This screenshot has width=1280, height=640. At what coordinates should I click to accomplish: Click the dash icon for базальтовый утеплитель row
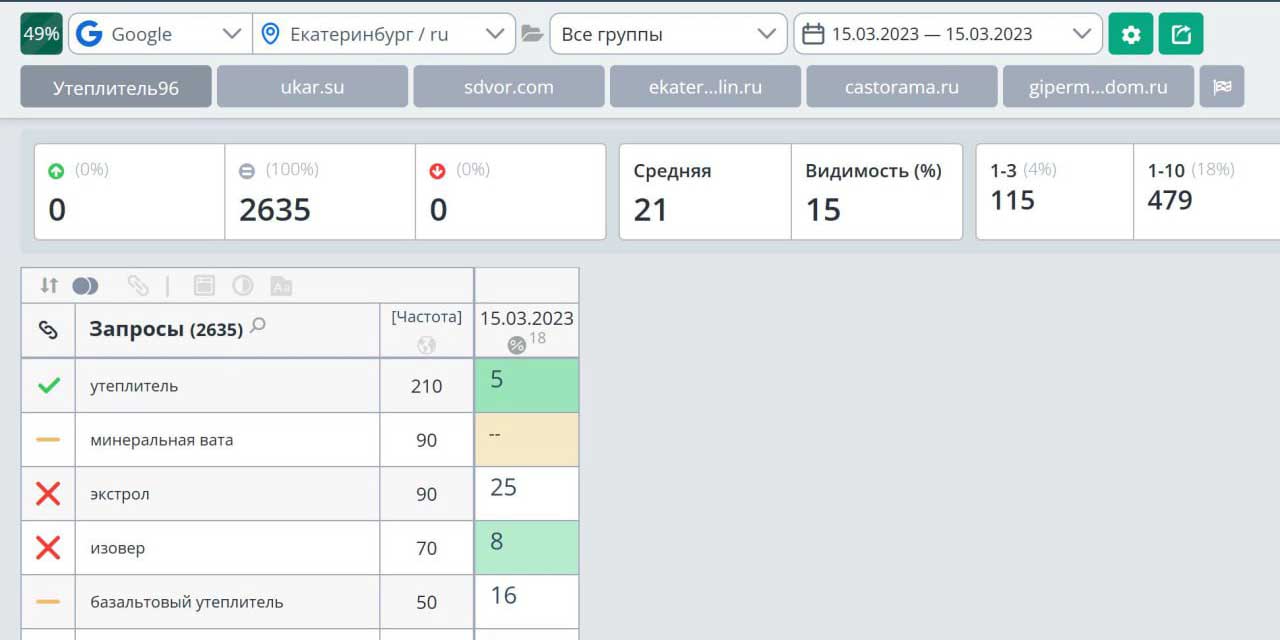pos(48,602)
